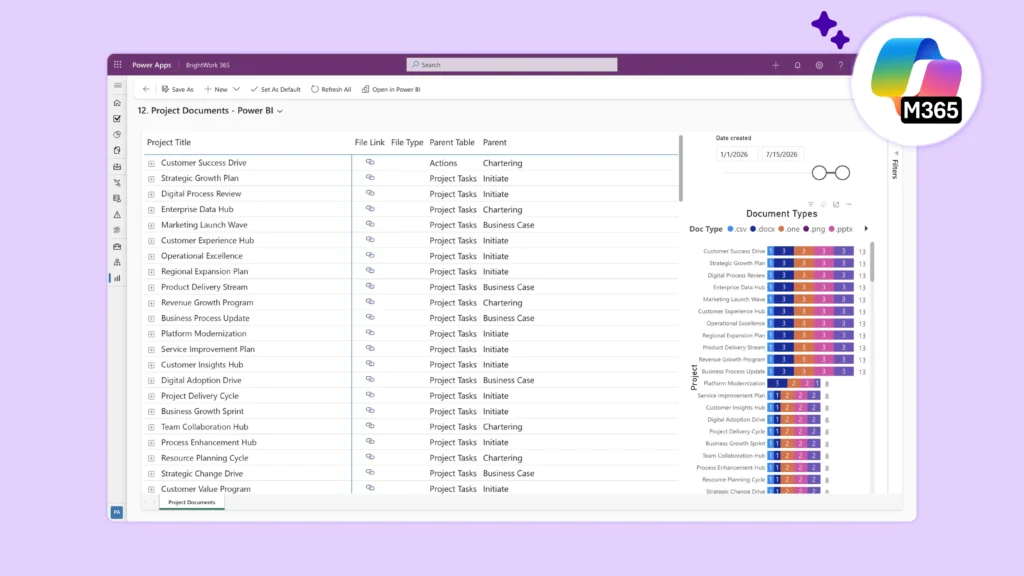Open notifications bell icon
The image size is (1024, 576).
point(797,65)
